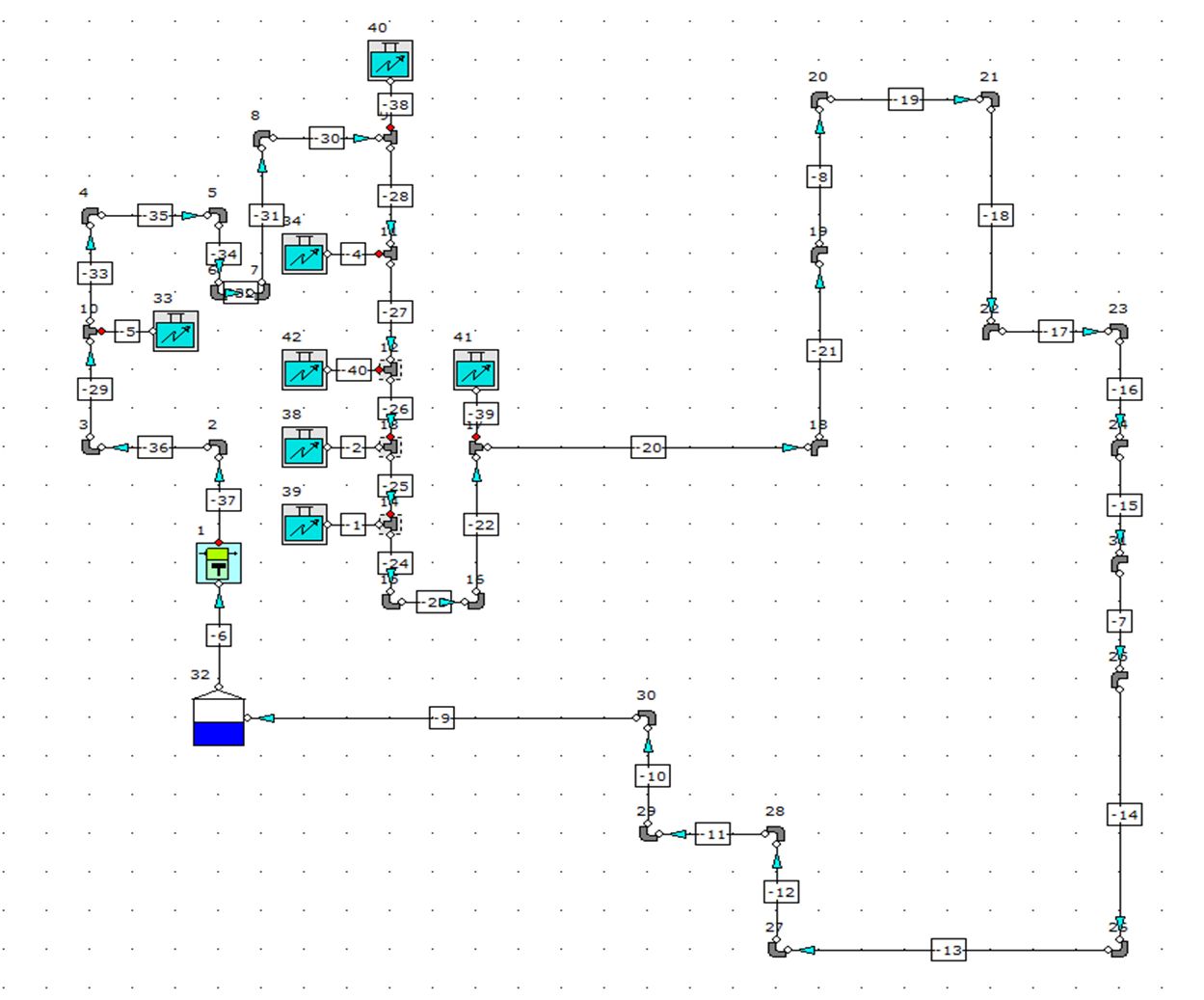Image resolution: width=1204 pixels, height=1000 pixels.
Task: Click pipe label -35
Action: [x=155, y=215]
